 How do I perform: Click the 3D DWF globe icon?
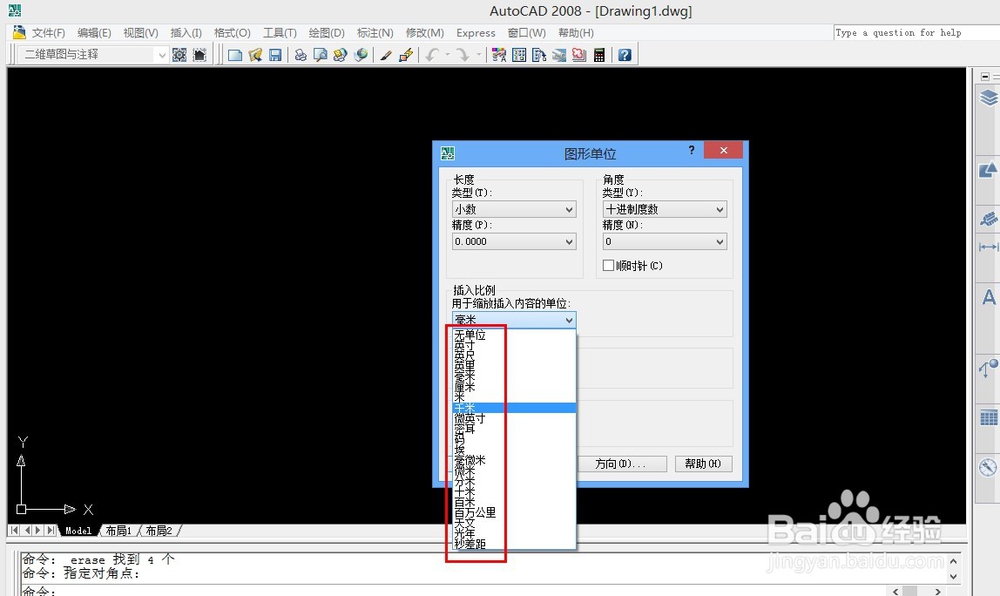[360, 55]
